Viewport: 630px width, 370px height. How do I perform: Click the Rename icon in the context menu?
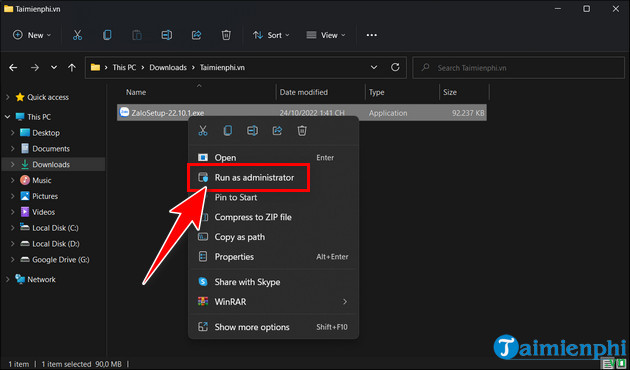pos(253,131)
